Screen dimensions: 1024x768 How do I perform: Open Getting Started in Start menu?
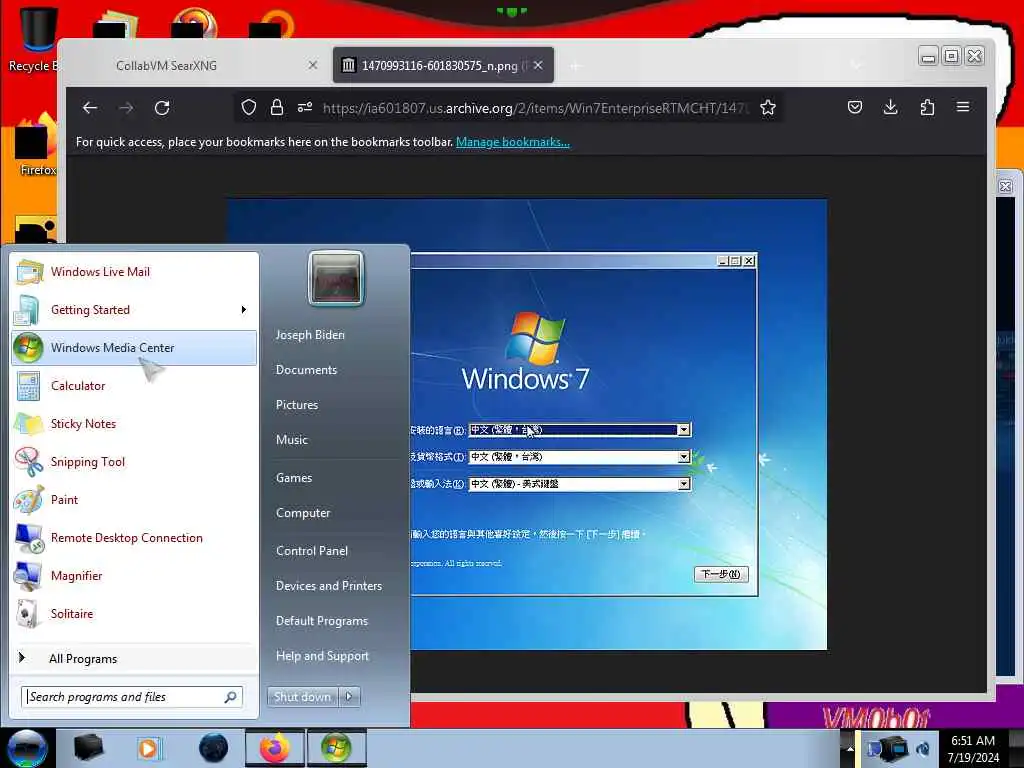[135, 310]
